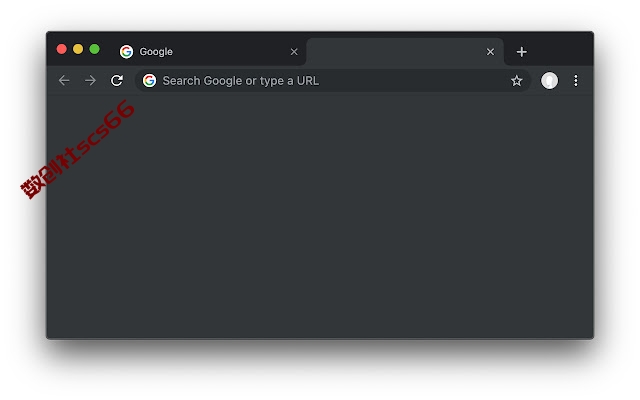Screen dimensions: 640x400
Task: Click the red close window button
Action: [62, 49]
